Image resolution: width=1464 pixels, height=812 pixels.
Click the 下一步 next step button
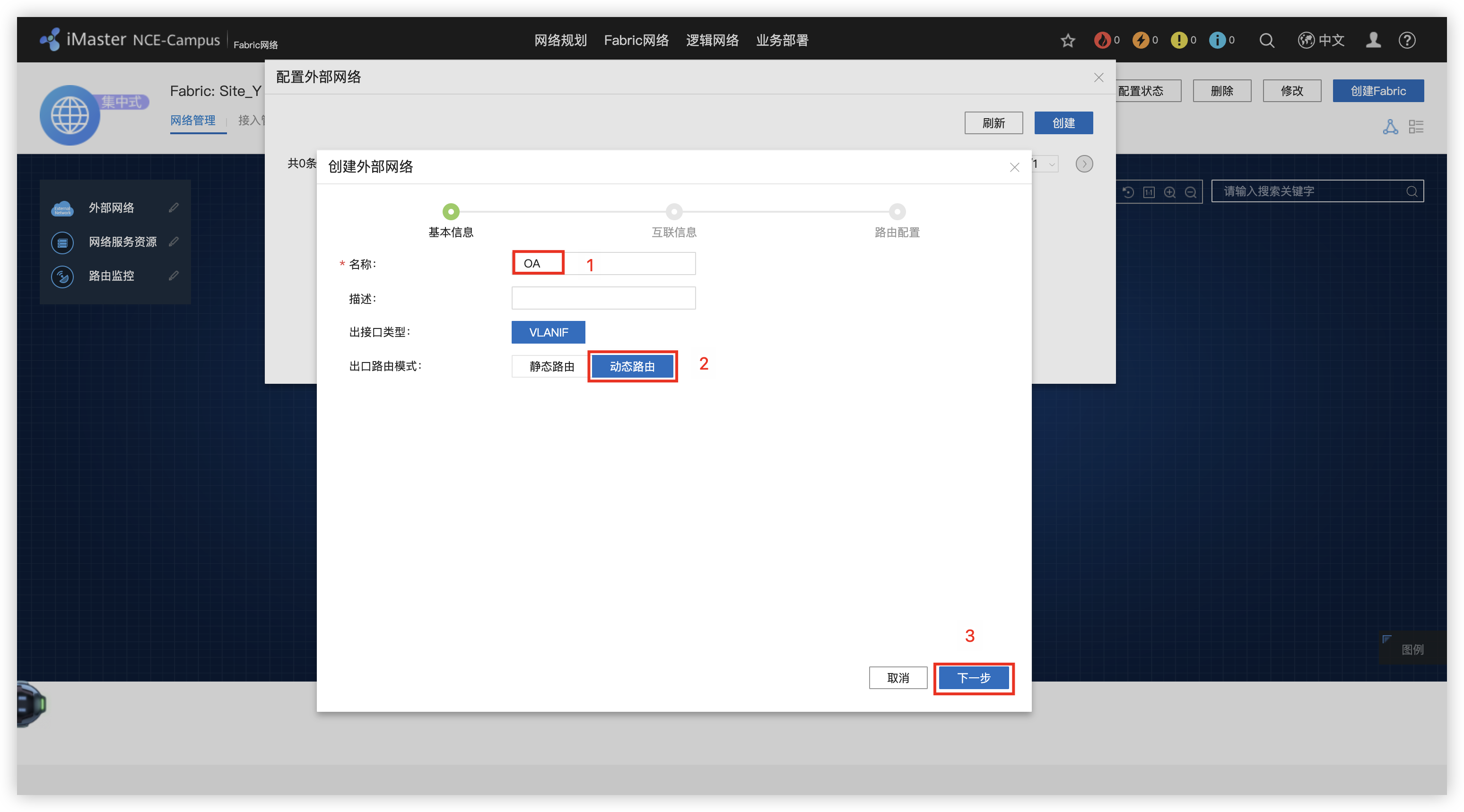(x=973, y=678)
